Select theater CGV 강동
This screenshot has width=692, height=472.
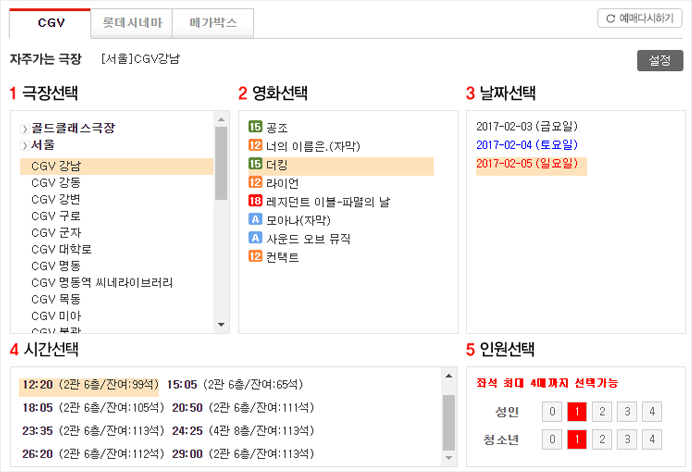(56, 183)
